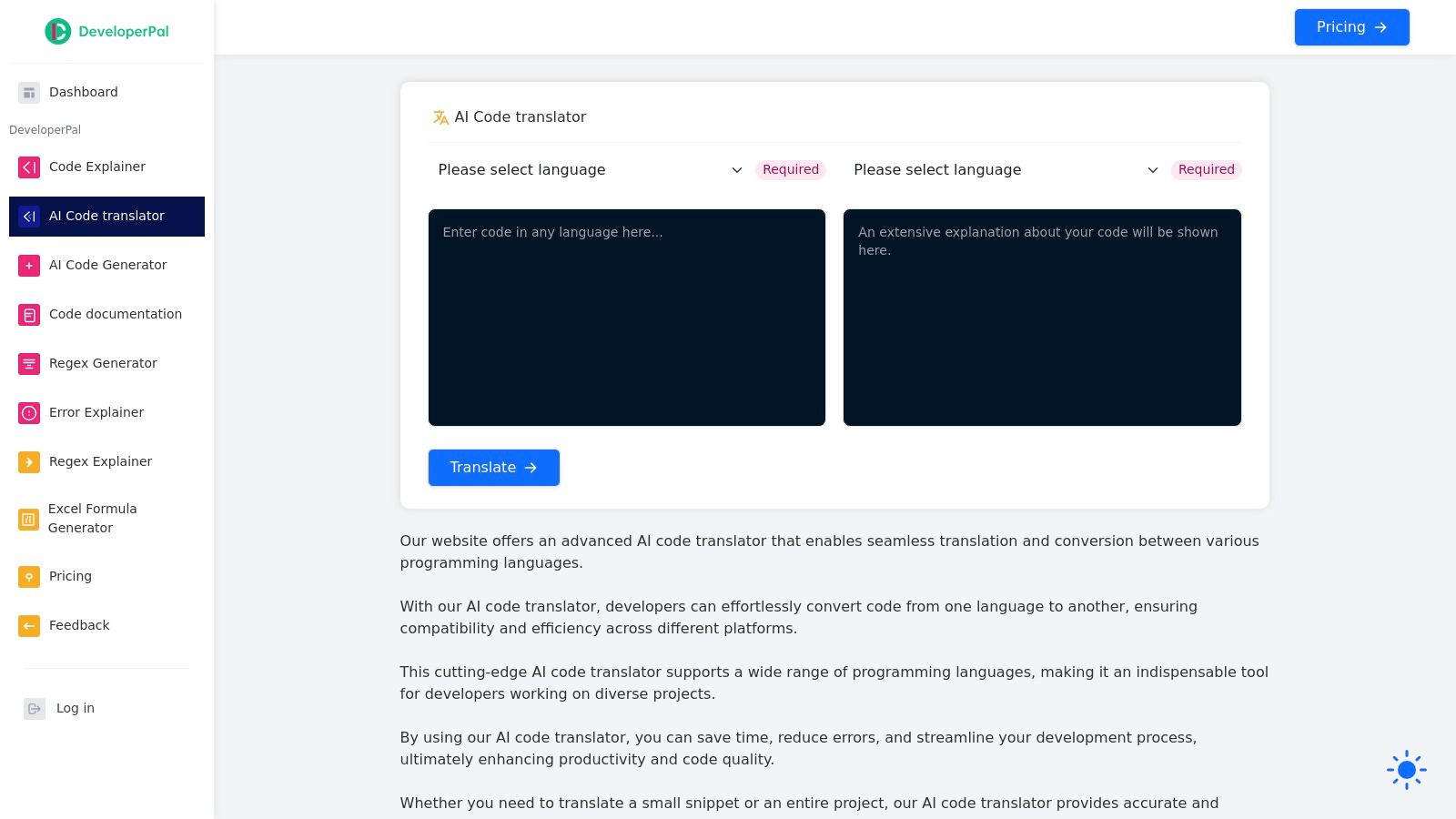Click the DeveloperPal brand name link
The height and width of the screenshot is (819, 1456).
[124, 31]
